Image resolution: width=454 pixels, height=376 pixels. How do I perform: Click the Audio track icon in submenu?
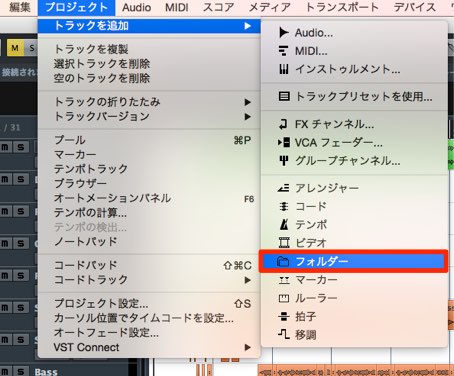click(284, 33)
